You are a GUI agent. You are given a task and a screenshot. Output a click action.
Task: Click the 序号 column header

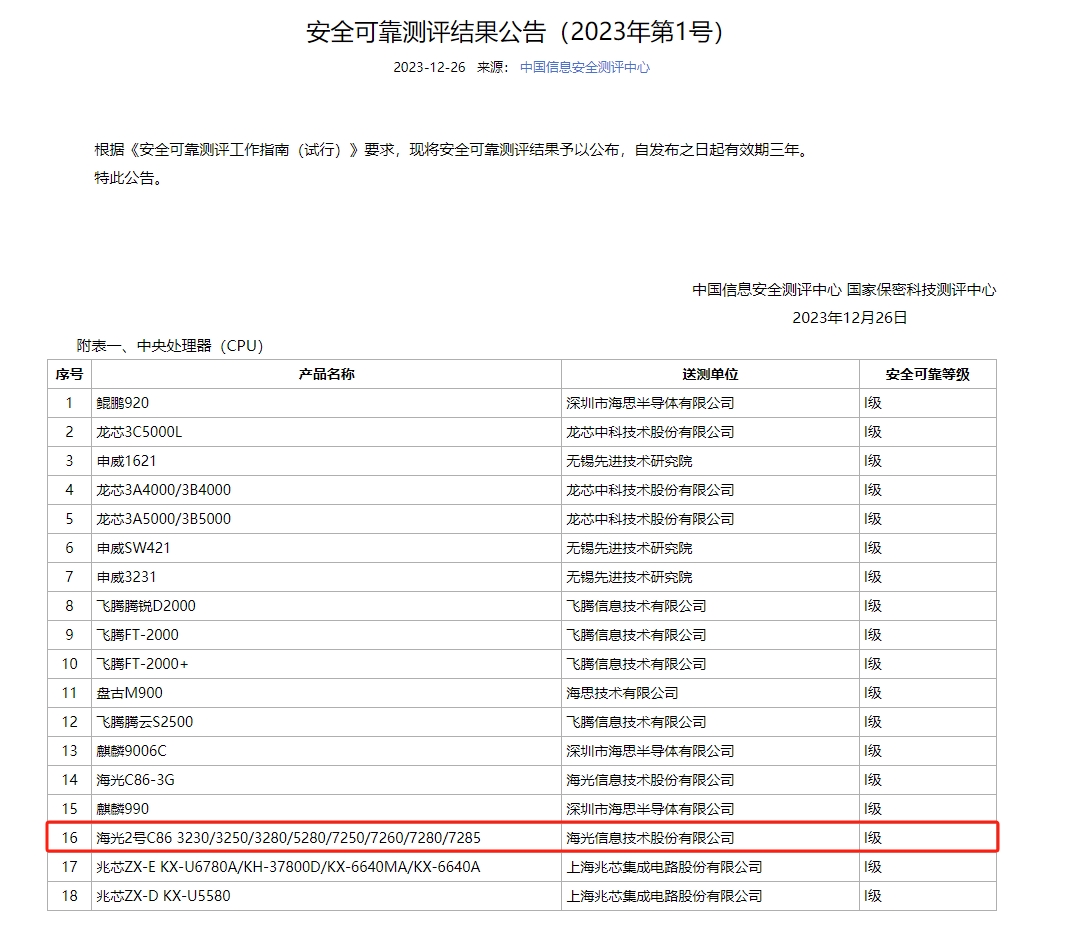tap(69, 374)
